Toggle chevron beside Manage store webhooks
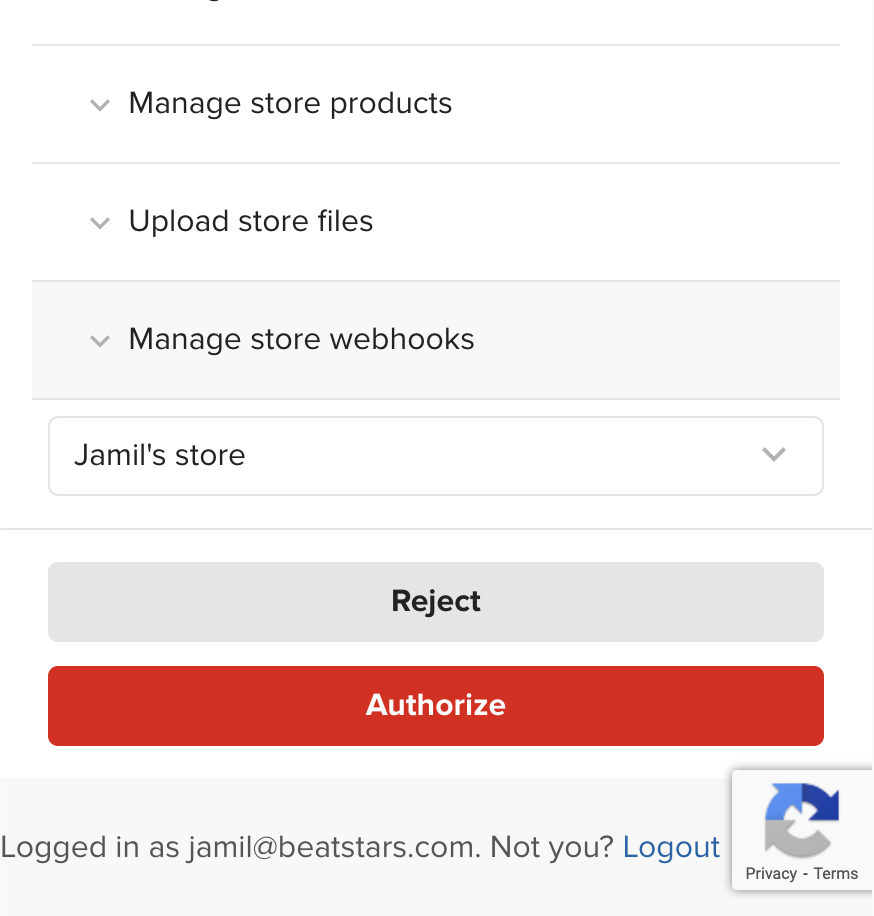Screen dimensions: 874x916 point(100,341)
